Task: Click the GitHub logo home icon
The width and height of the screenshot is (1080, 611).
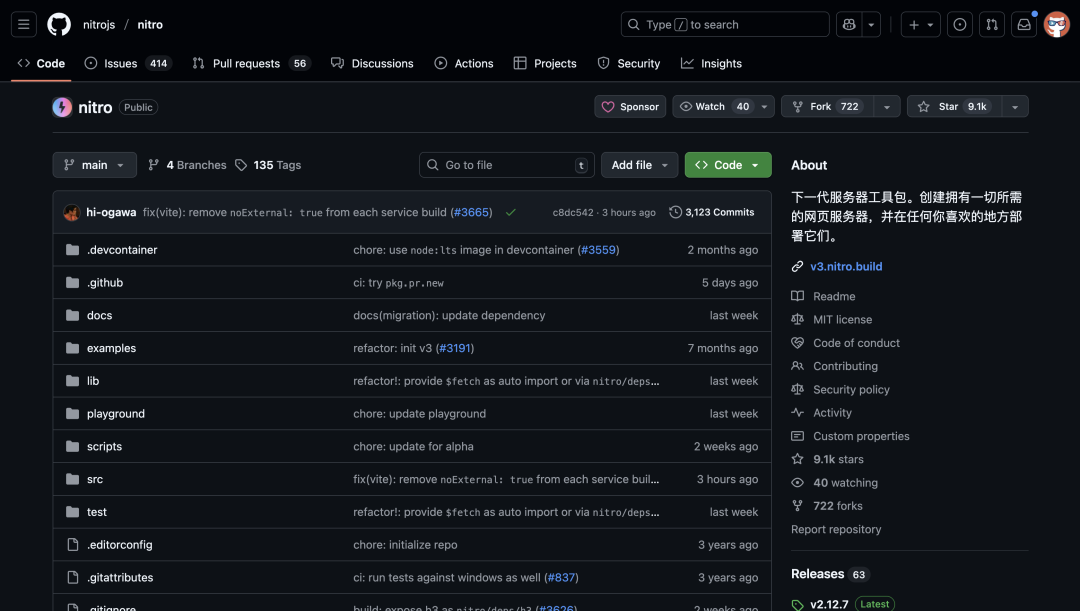Action: point(59,25)
